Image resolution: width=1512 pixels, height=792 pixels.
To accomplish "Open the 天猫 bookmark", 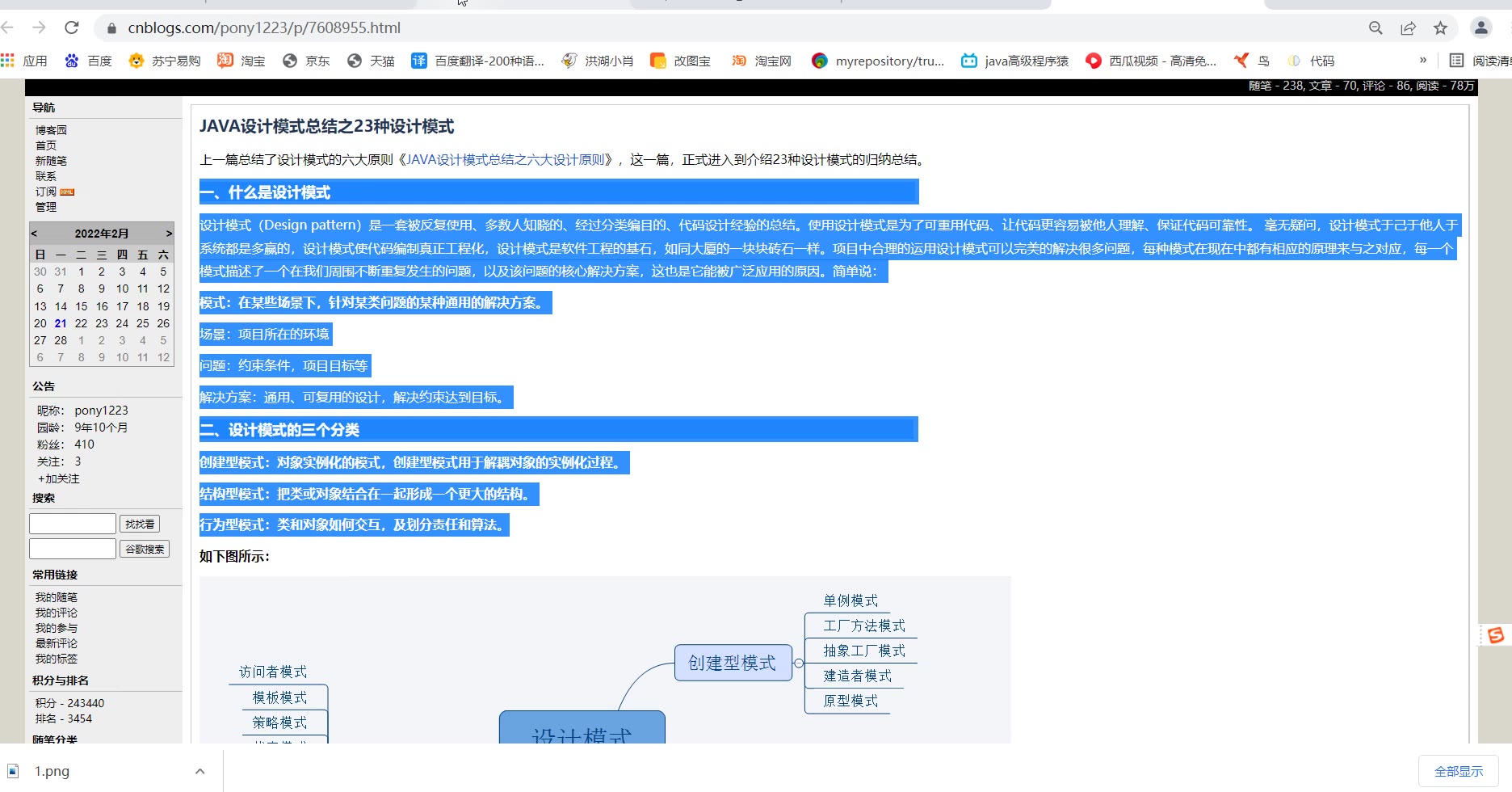I will coord(371,61).
